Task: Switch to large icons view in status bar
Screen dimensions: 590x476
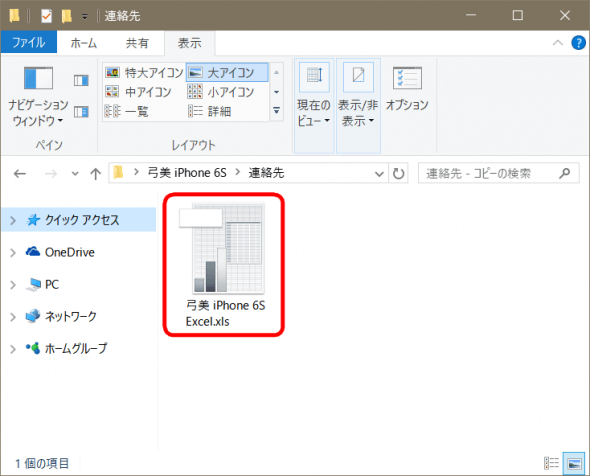Action: pos(574,463)
